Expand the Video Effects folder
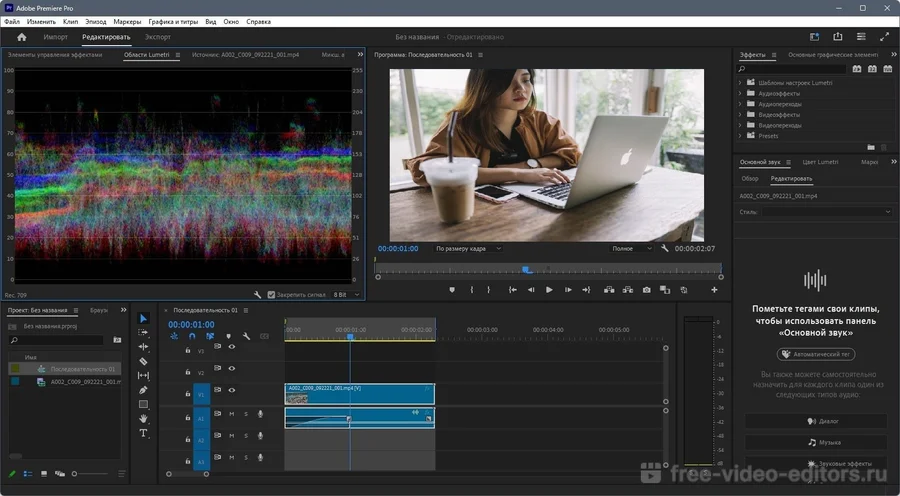The image size is (900, 496). coord(740,115)
